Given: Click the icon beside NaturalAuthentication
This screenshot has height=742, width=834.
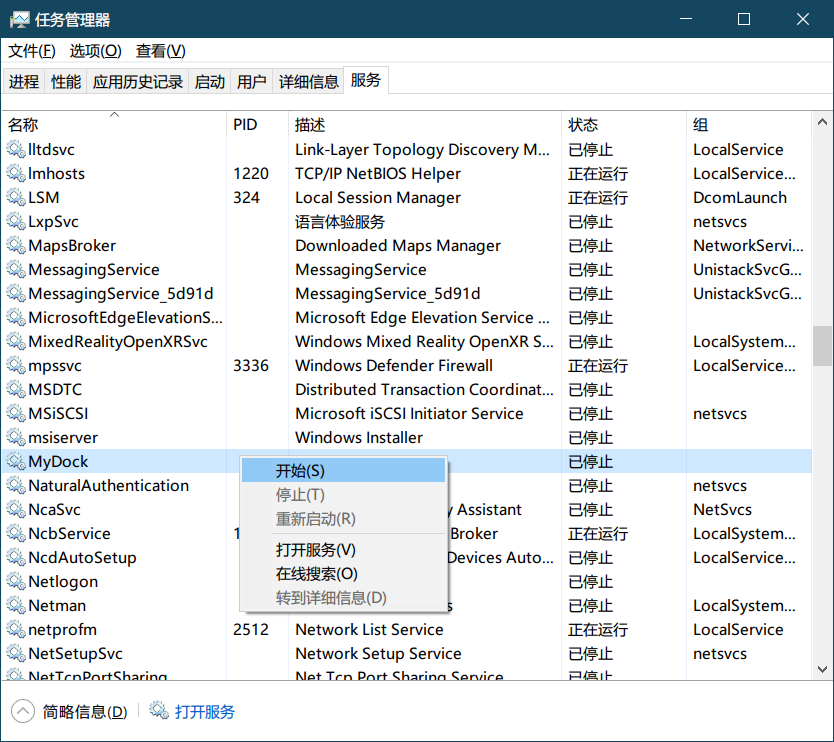Looking at the screenshot, I should pos(16,486).
